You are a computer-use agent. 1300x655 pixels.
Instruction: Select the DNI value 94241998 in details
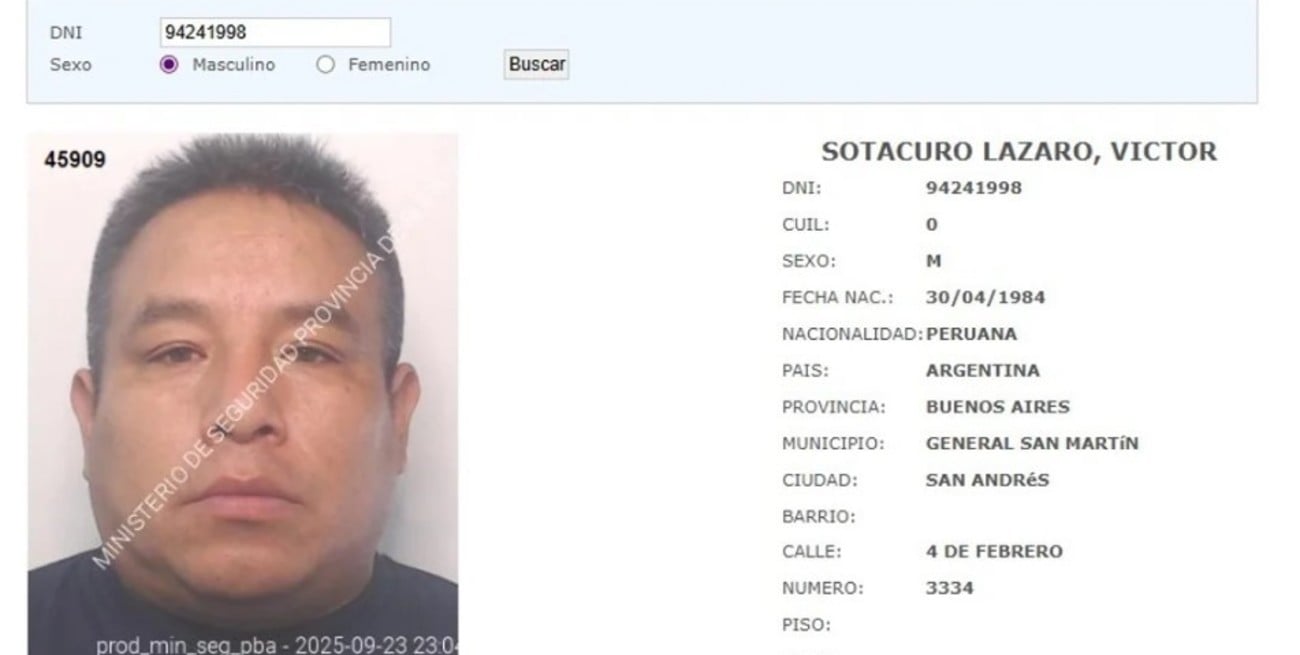(x=974, y=188)
